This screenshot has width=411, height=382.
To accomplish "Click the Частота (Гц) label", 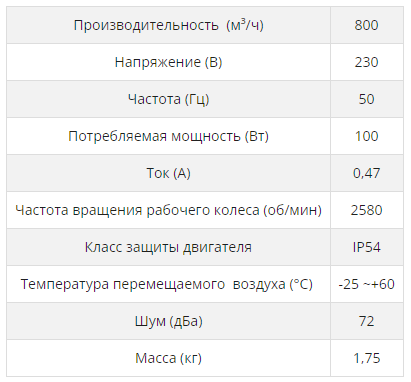I will tap(168, 99).
